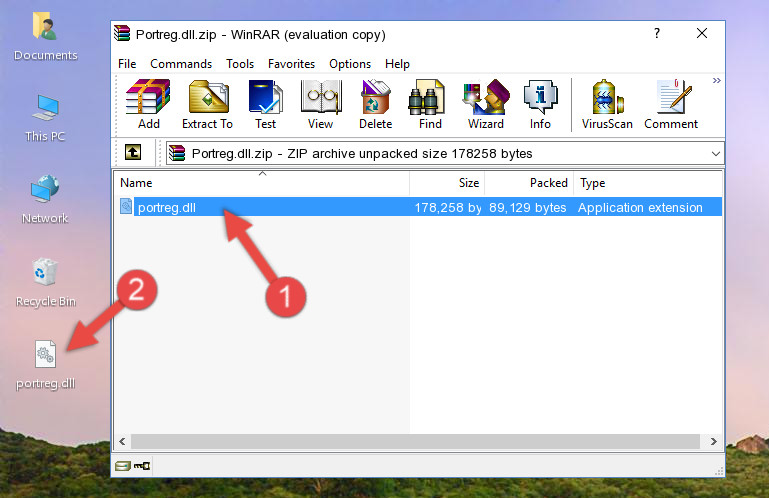The height and width of the screenshot is (498, 769).
Task: Open the Find binoculars tool
Action: (430, 104)
